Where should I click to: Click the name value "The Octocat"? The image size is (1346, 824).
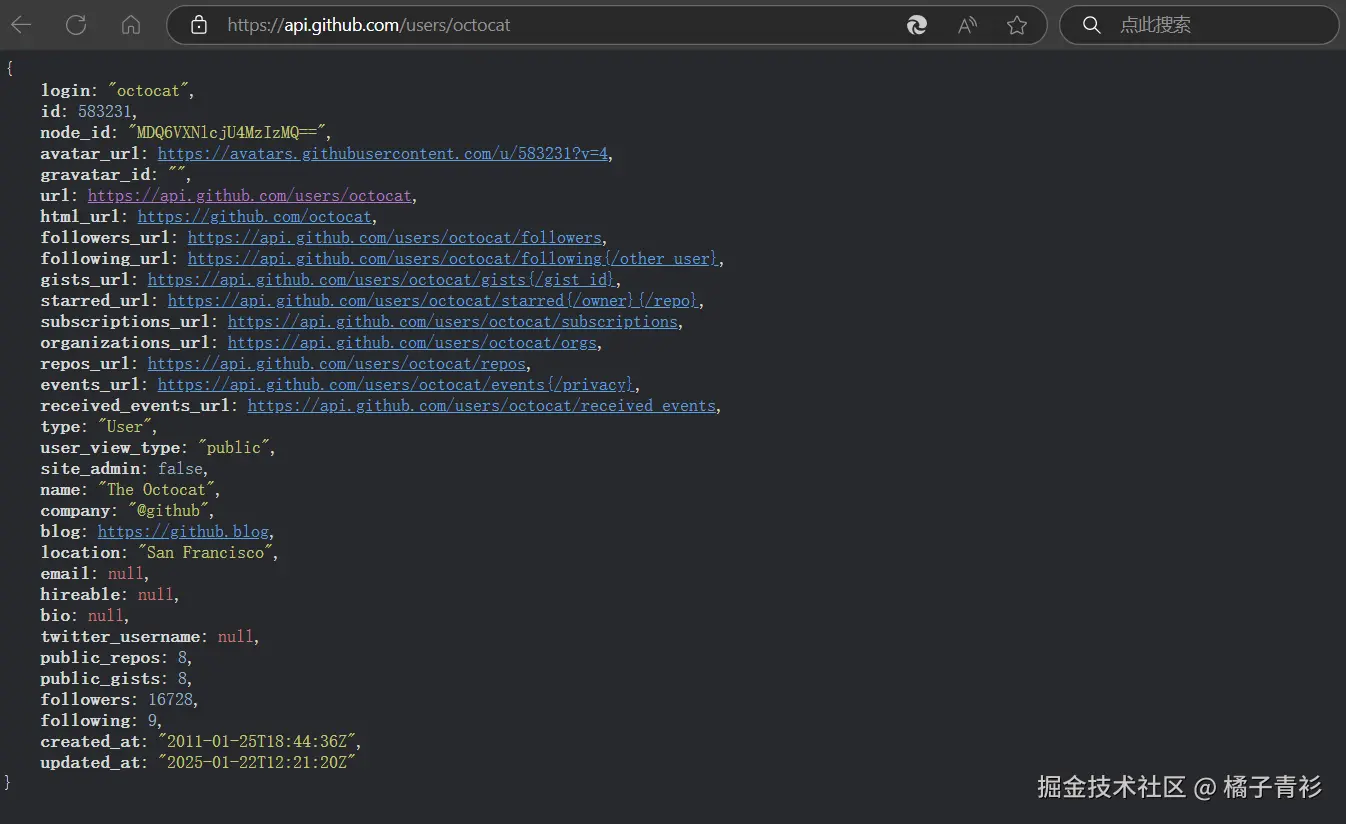click(x=156, y=490)
